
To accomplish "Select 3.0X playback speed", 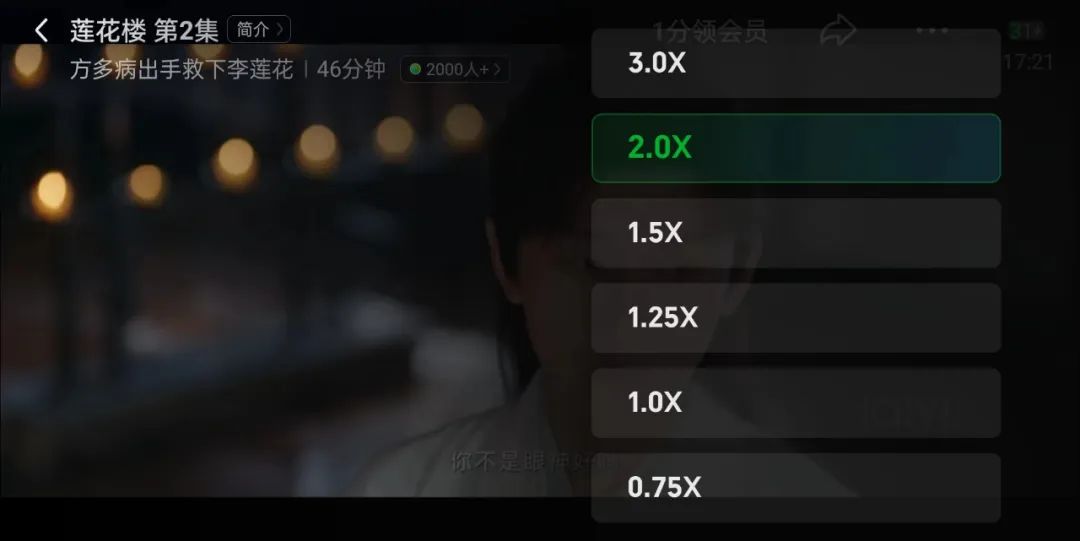I will 796,63.
